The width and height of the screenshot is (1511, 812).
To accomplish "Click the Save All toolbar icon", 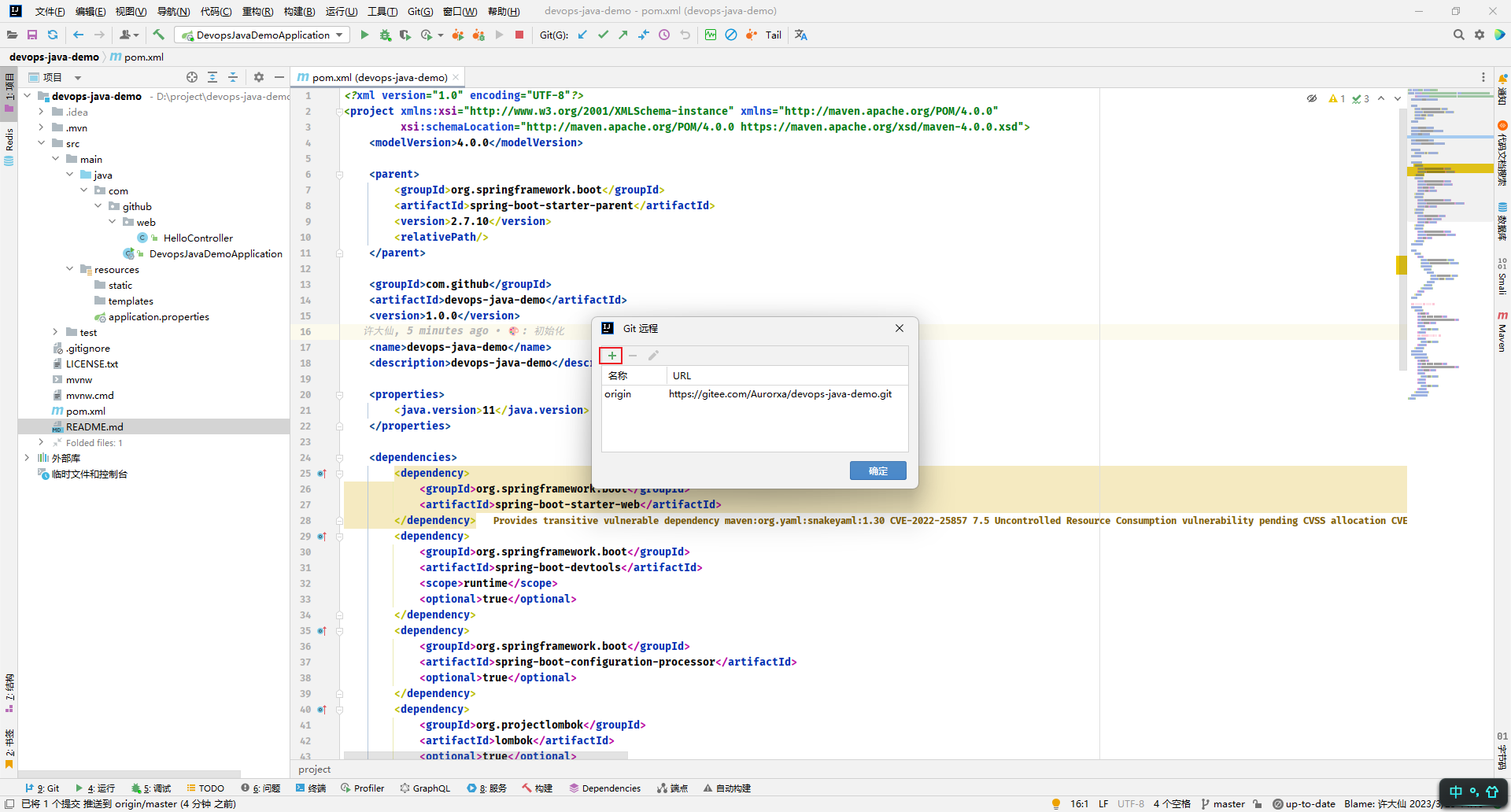I will pos(32,35).
